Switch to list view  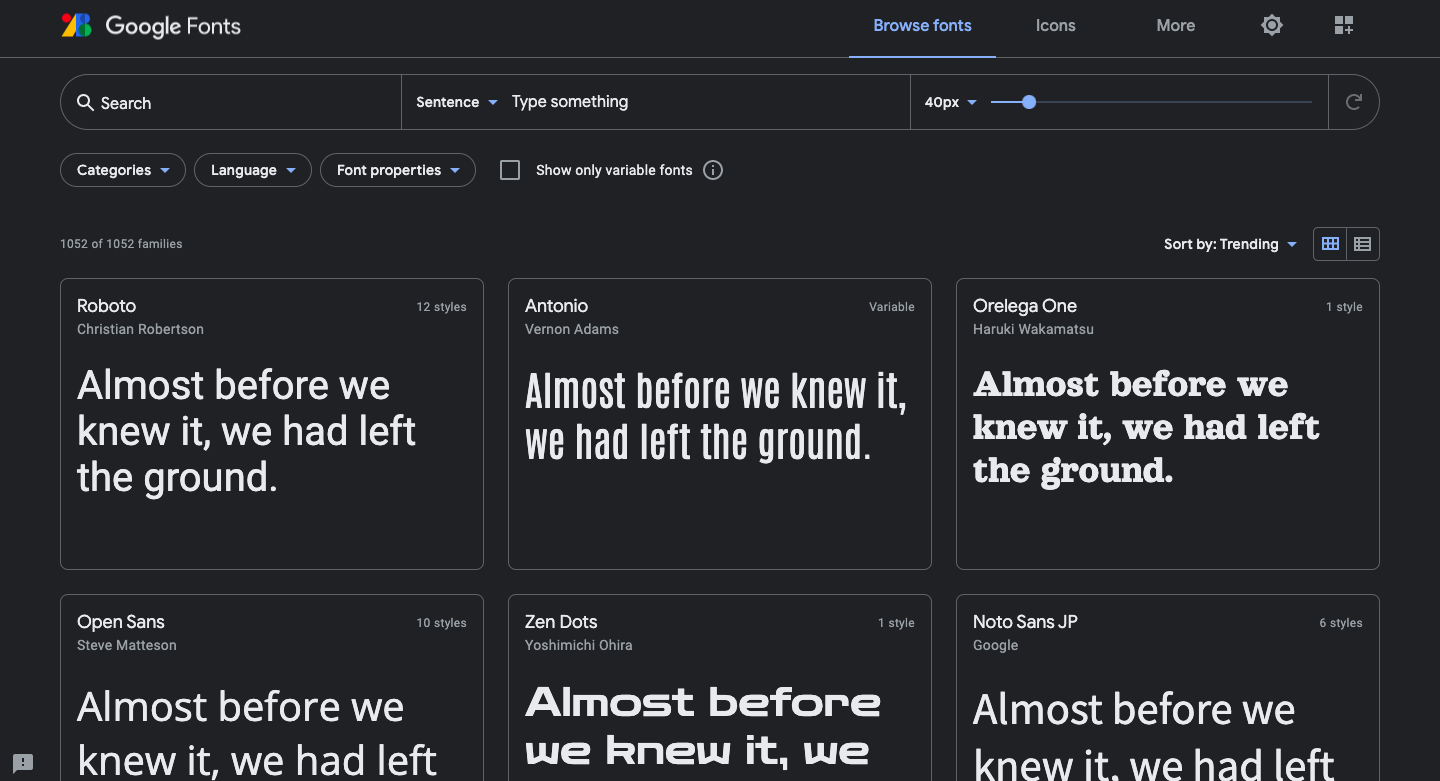click(x=1362, y=244)
